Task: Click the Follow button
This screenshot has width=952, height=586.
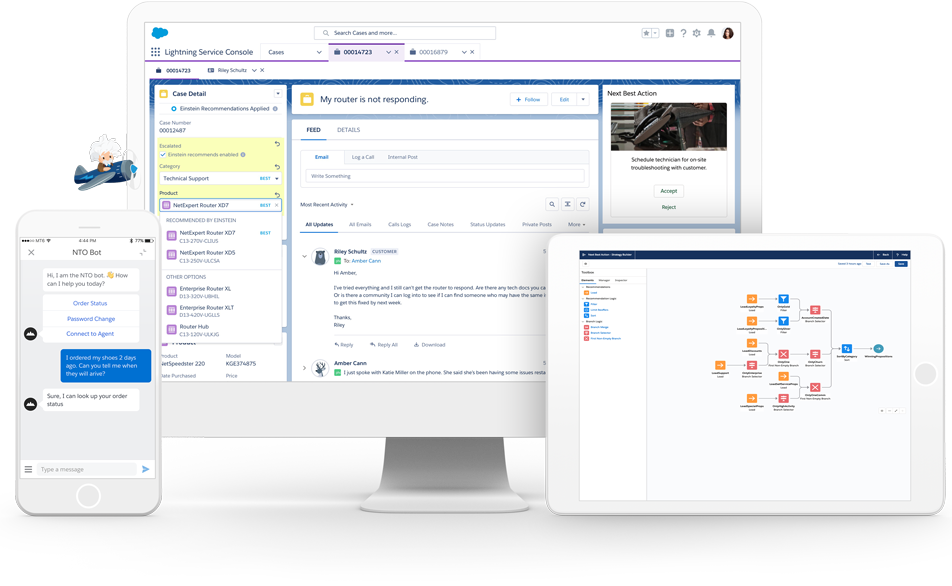Action: (x=528, y=100)
